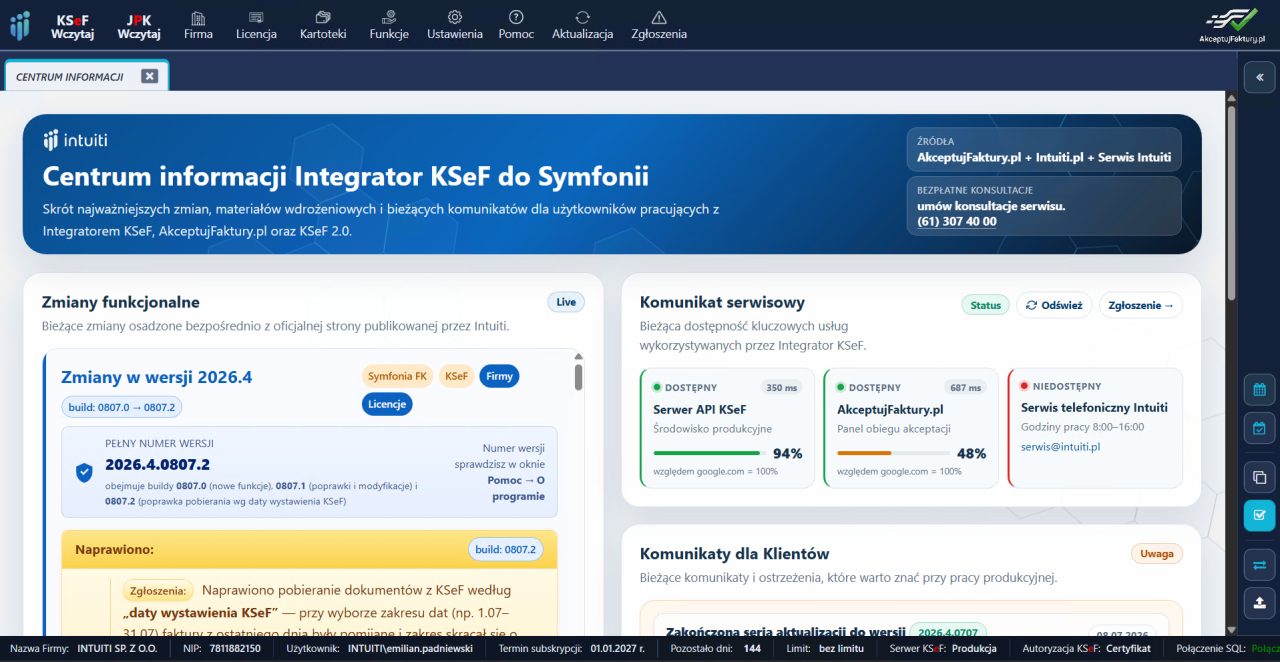Click the AkceptujFaktury.pl status card
The height and width of the screenshot is (662, 1280).
tap(911, 428)
